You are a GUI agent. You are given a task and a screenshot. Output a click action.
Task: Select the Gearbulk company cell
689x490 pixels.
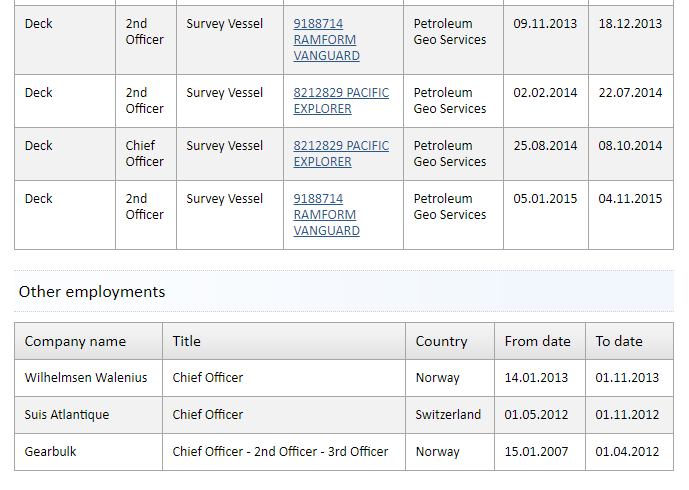(88, 452)
